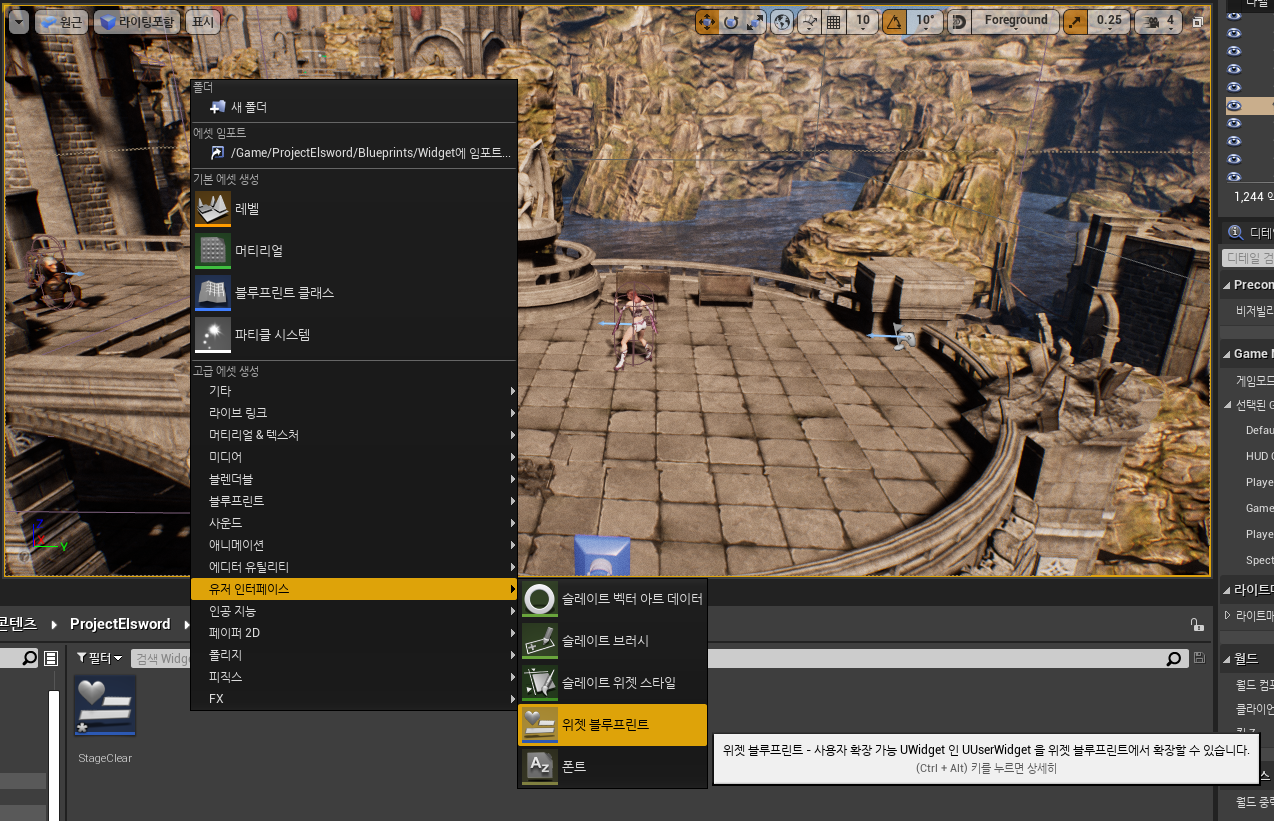This screenshot has width=1274, height=821.
Task: Open the 유저 인터페이스 submenu
Action: pyautogui.click(x=354, y=589)
